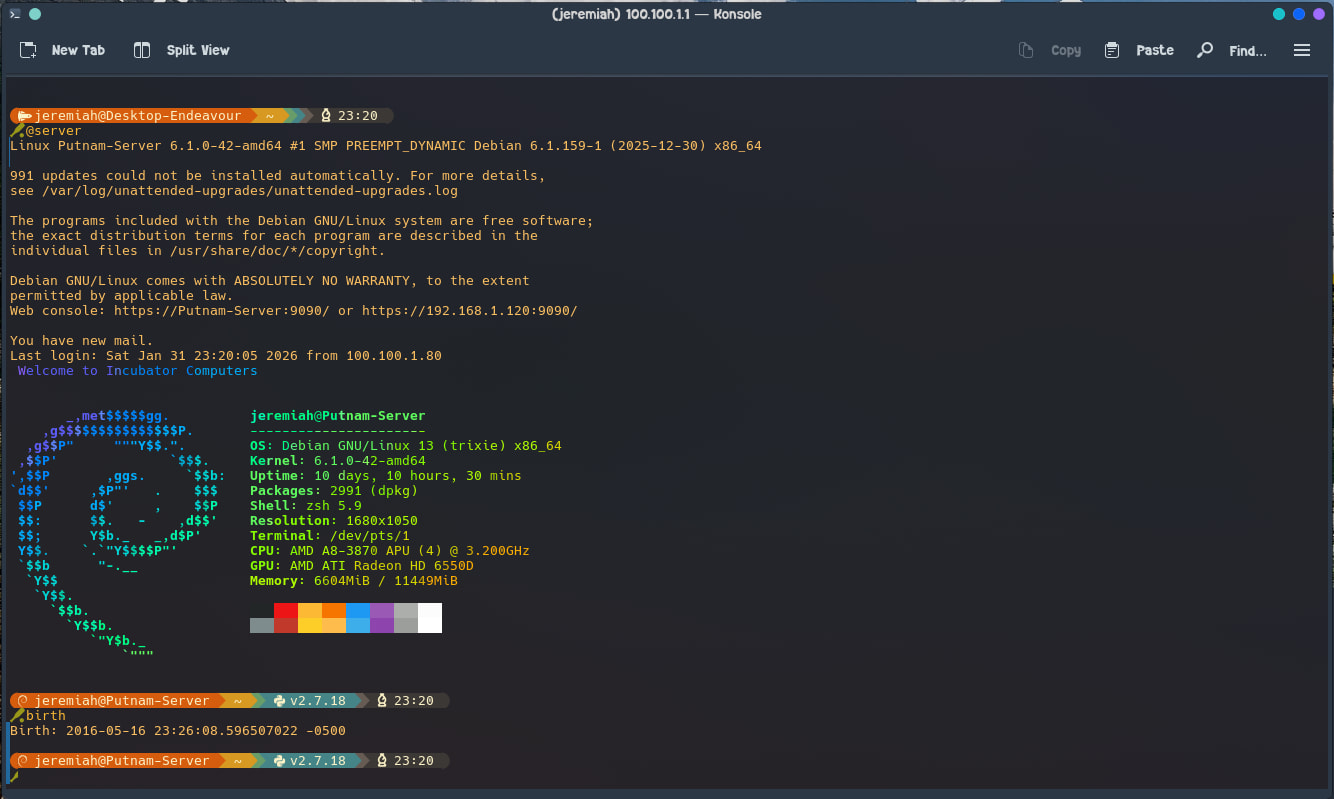Screen dimensions: 1334x799
Task: Pick the bright red neofetch color block
Action: 285,610
